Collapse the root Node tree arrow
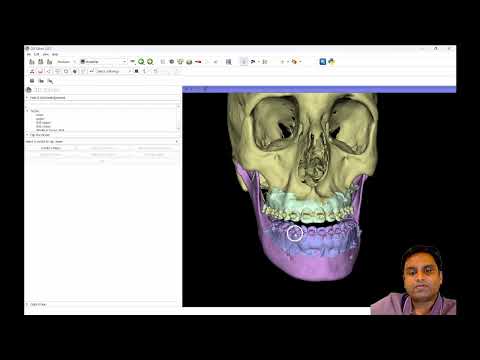Image resolution: width=480 pixels, height=360 pixels. click(28, 111)
